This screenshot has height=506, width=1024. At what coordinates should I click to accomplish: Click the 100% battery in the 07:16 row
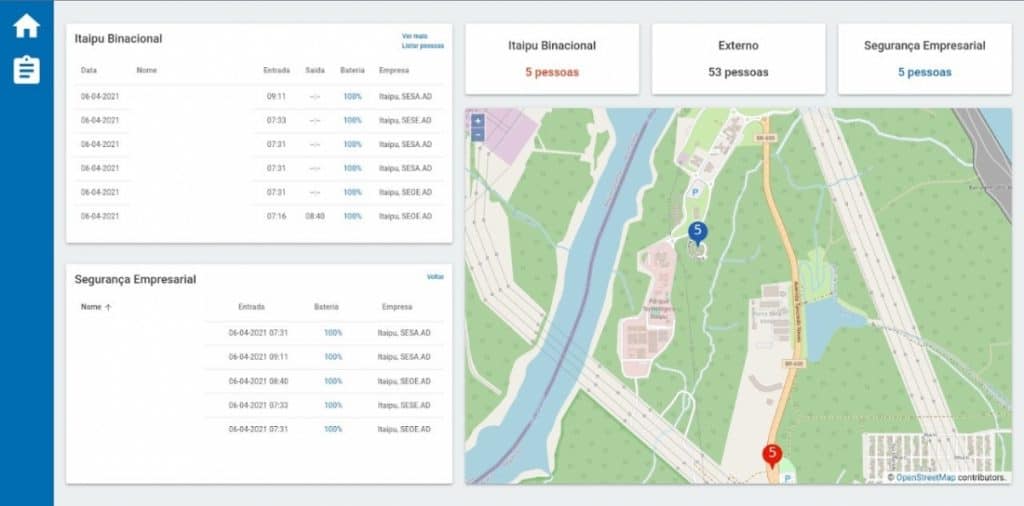(x=353, y=216)
